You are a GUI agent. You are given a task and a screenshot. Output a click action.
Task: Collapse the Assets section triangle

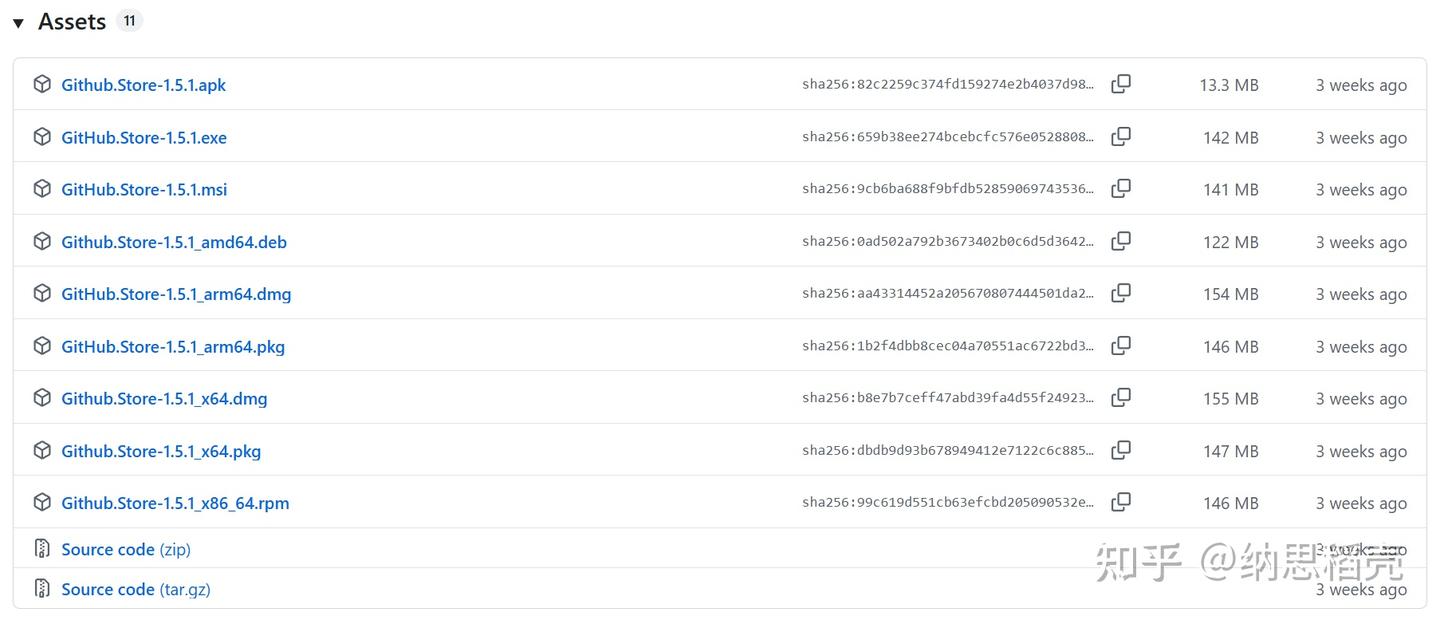(18, 23)
